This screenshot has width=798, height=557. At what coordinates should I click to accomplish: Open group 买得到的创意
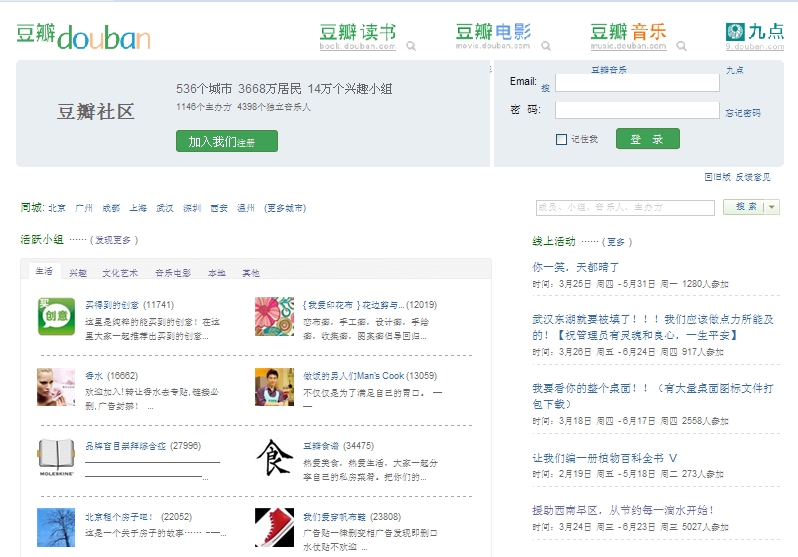pos(112,305)
